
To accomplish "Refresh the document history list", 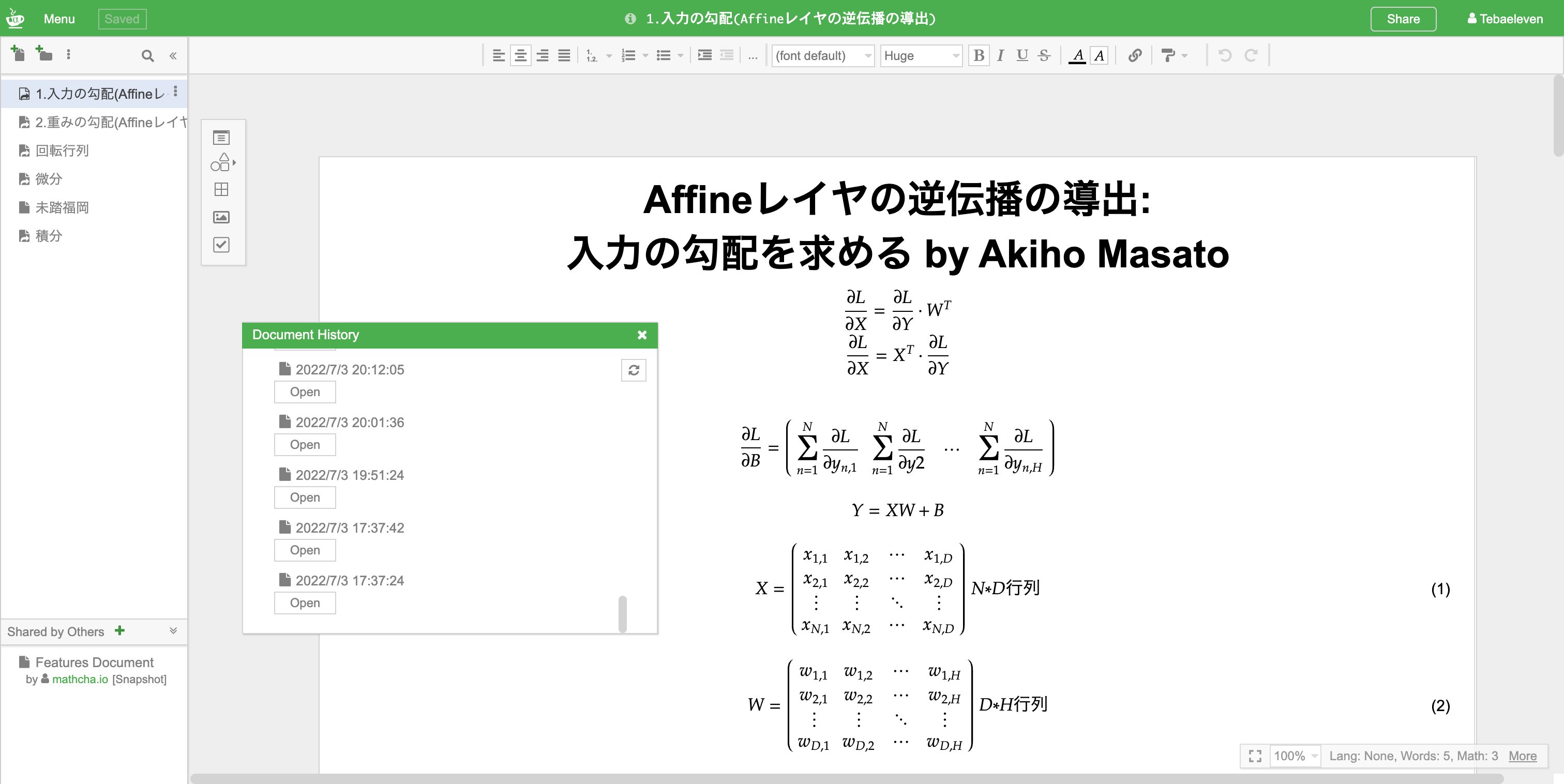I will tap(633, 370).
